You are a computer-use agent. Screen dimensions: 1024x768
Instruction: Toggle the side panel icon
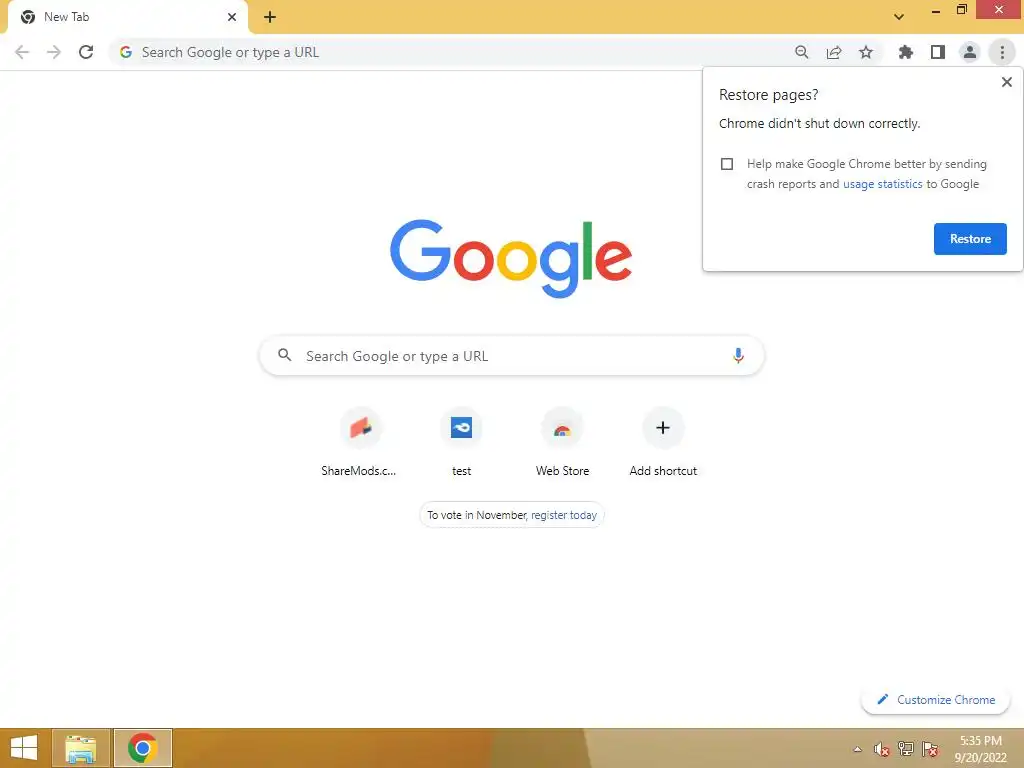click(938, 52)
